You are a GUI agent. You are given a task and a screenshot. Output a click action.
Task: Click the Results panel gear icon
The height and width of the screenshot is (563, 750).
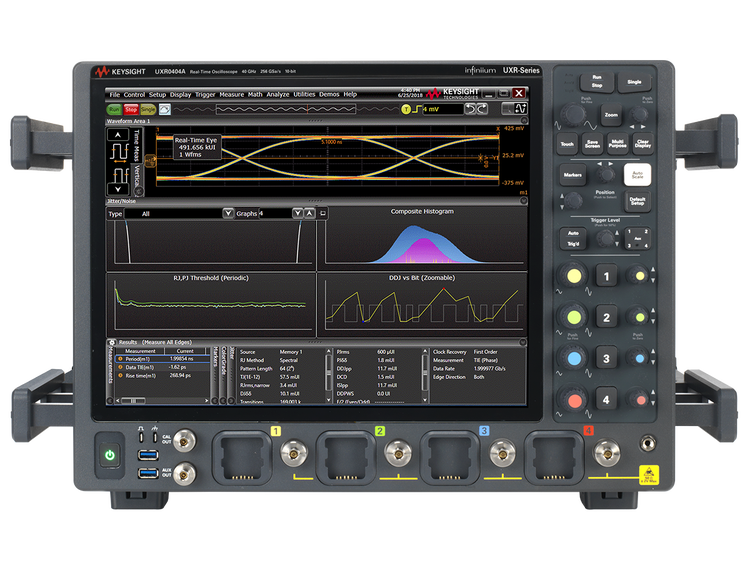[112, 342]
